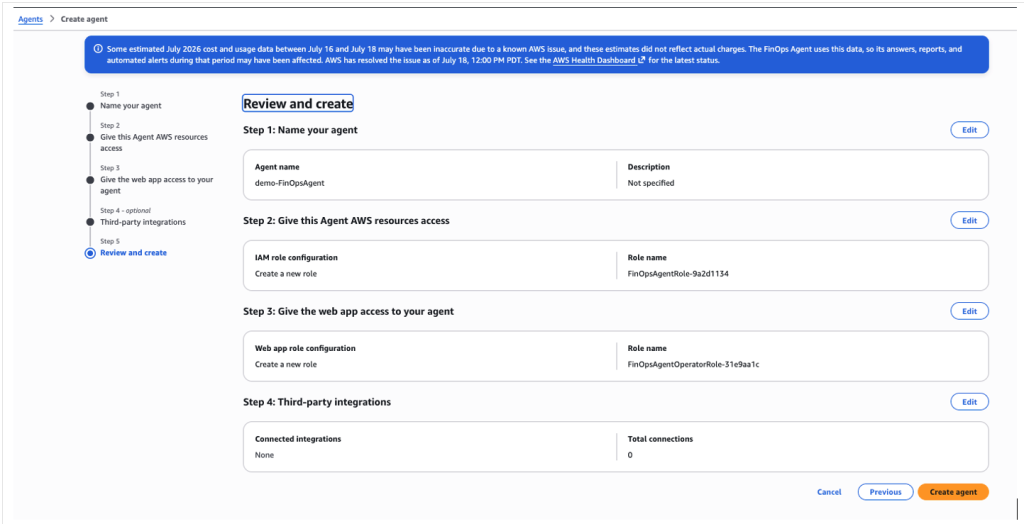Click role name FinOpsAgentRole-9a2d1134
Screen dimensions: 1024x524
click(678, 274)
